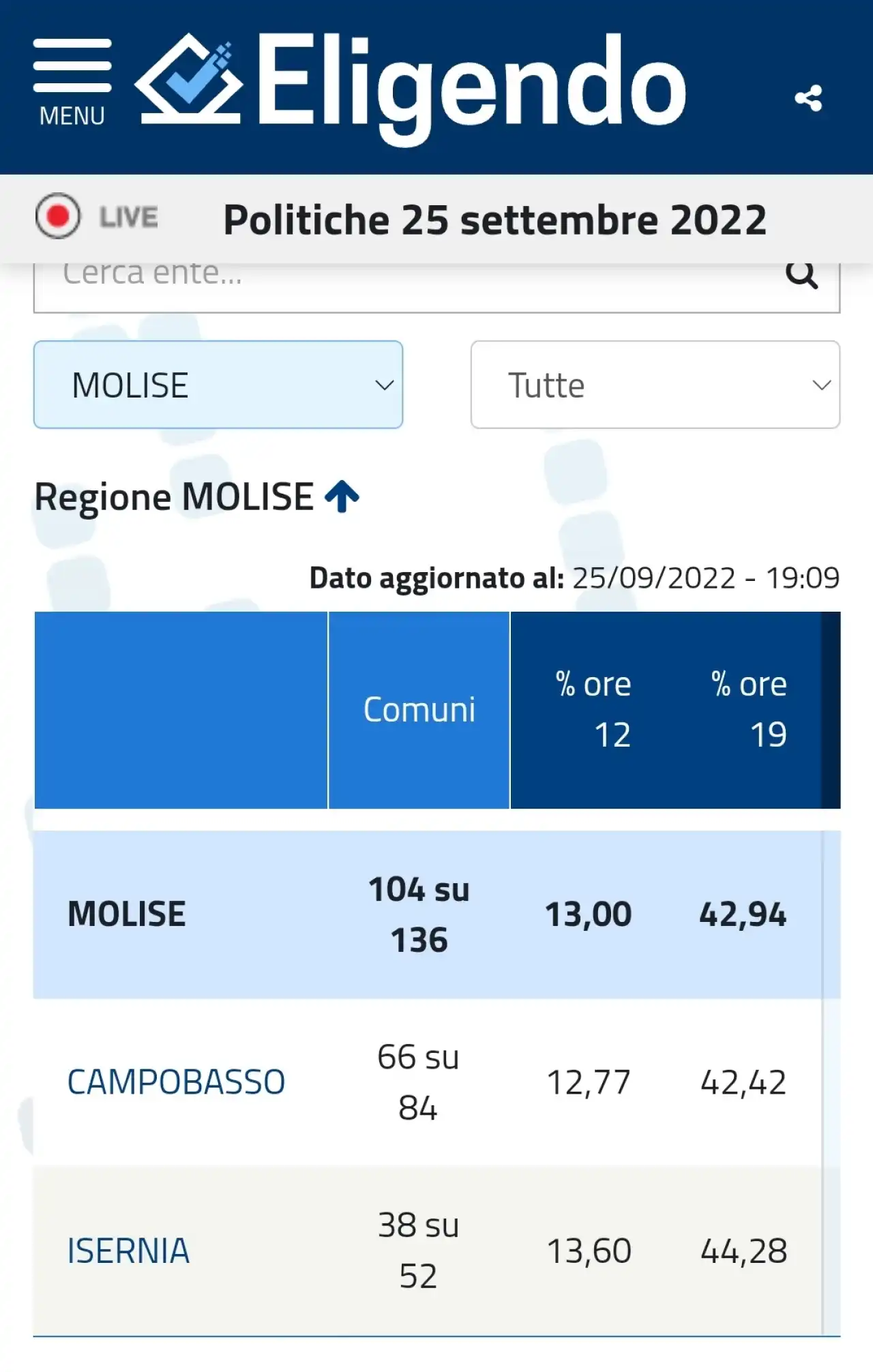Select the % ore 19 column header
This screenshot has height=1372, width=873.
point(749,709)
